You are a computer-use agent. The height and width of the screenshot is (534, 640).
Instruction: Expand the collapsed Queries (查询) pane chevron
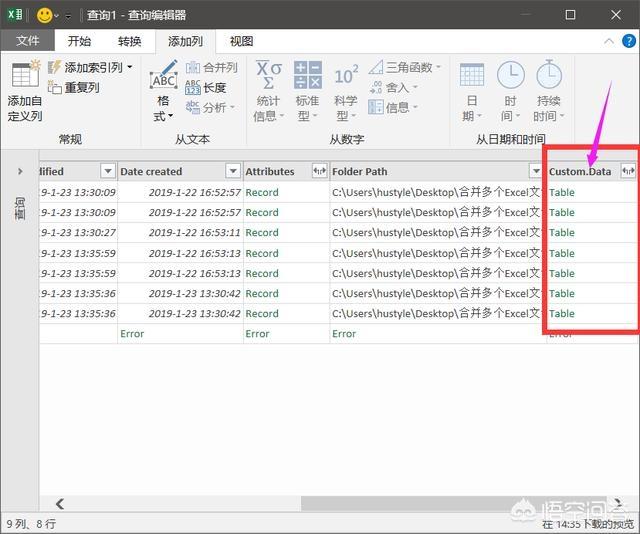[x=20, y=171]
